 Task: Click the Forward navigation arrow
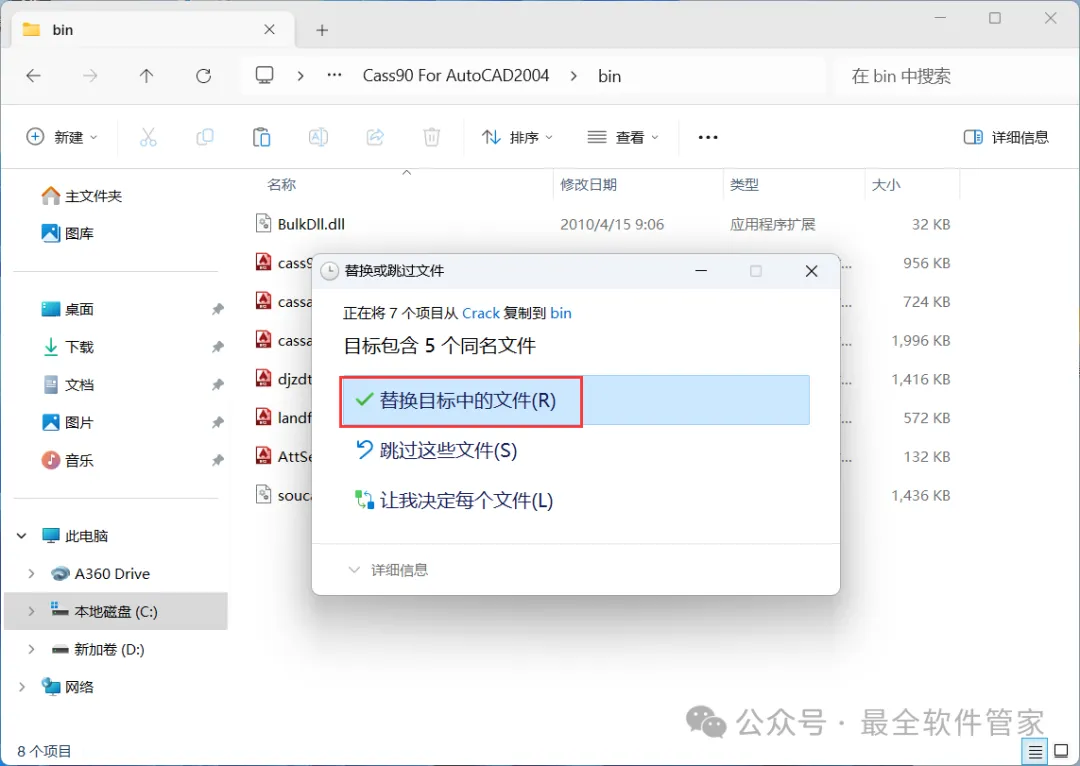pos(90,76)
